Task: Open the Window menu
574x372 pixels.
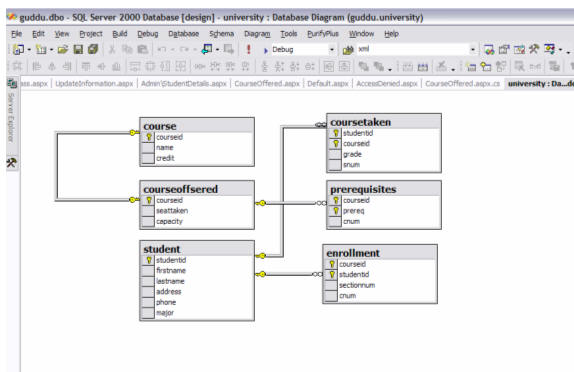Action: pyautogui.click(x=361, y=34)
